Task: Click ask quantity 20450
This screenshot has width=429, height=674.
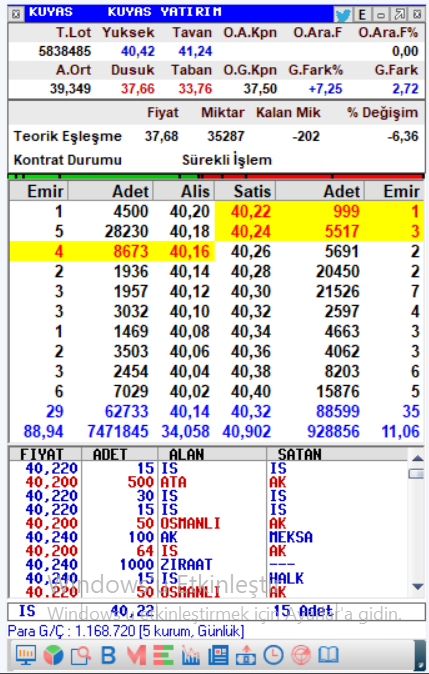Action: [337, 272]
